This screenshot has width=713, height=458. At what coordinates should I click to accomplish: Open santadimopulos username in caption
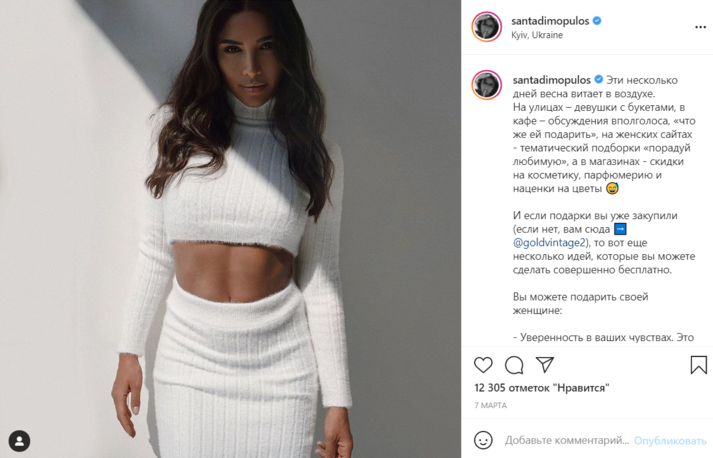551,80
